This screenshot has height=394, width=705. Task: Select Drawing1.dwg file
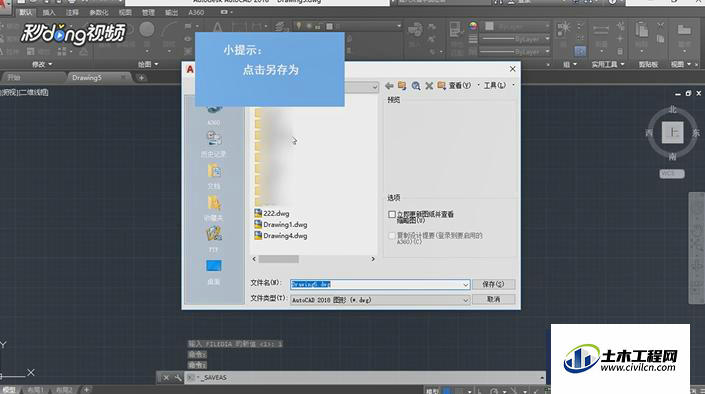[x=281, y=224]
